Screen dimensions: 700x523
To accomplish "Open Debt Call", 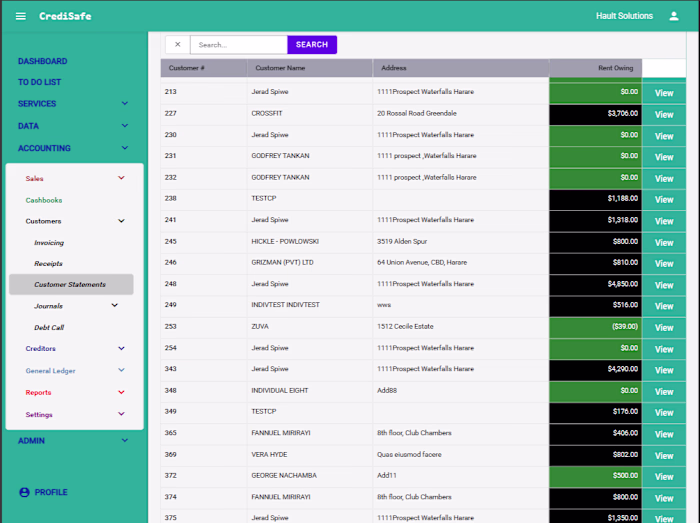I will point(49,328).
